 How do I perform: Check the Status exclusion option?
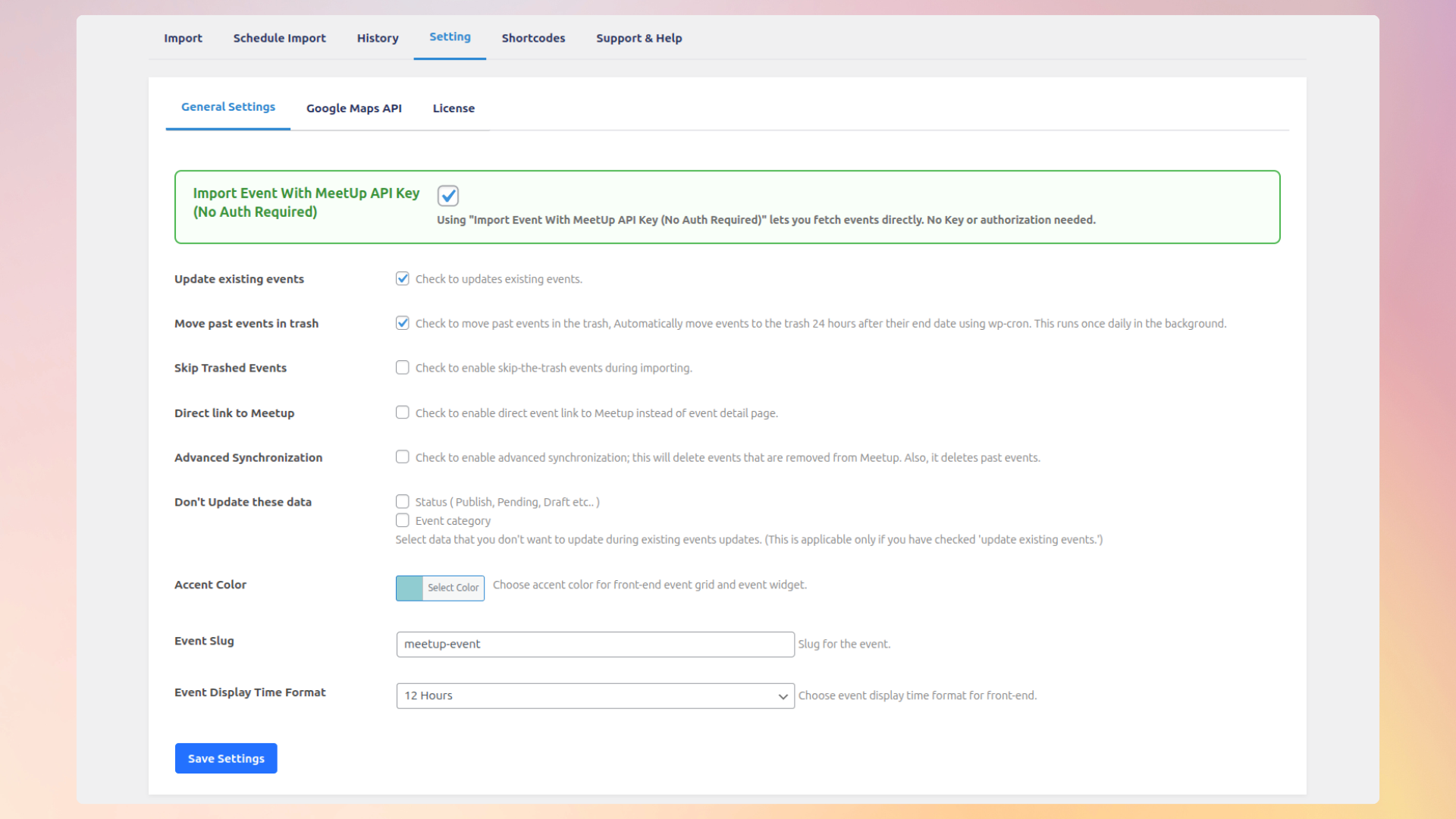coord(403,501)
